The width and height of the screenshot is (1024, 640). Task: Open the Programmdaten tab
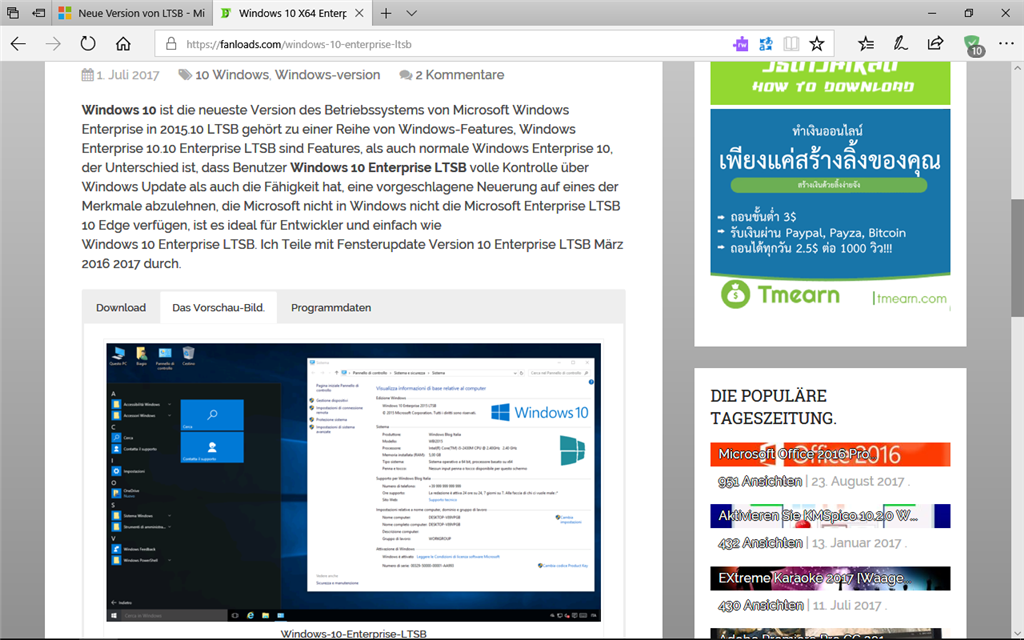(x=331, y=308)
